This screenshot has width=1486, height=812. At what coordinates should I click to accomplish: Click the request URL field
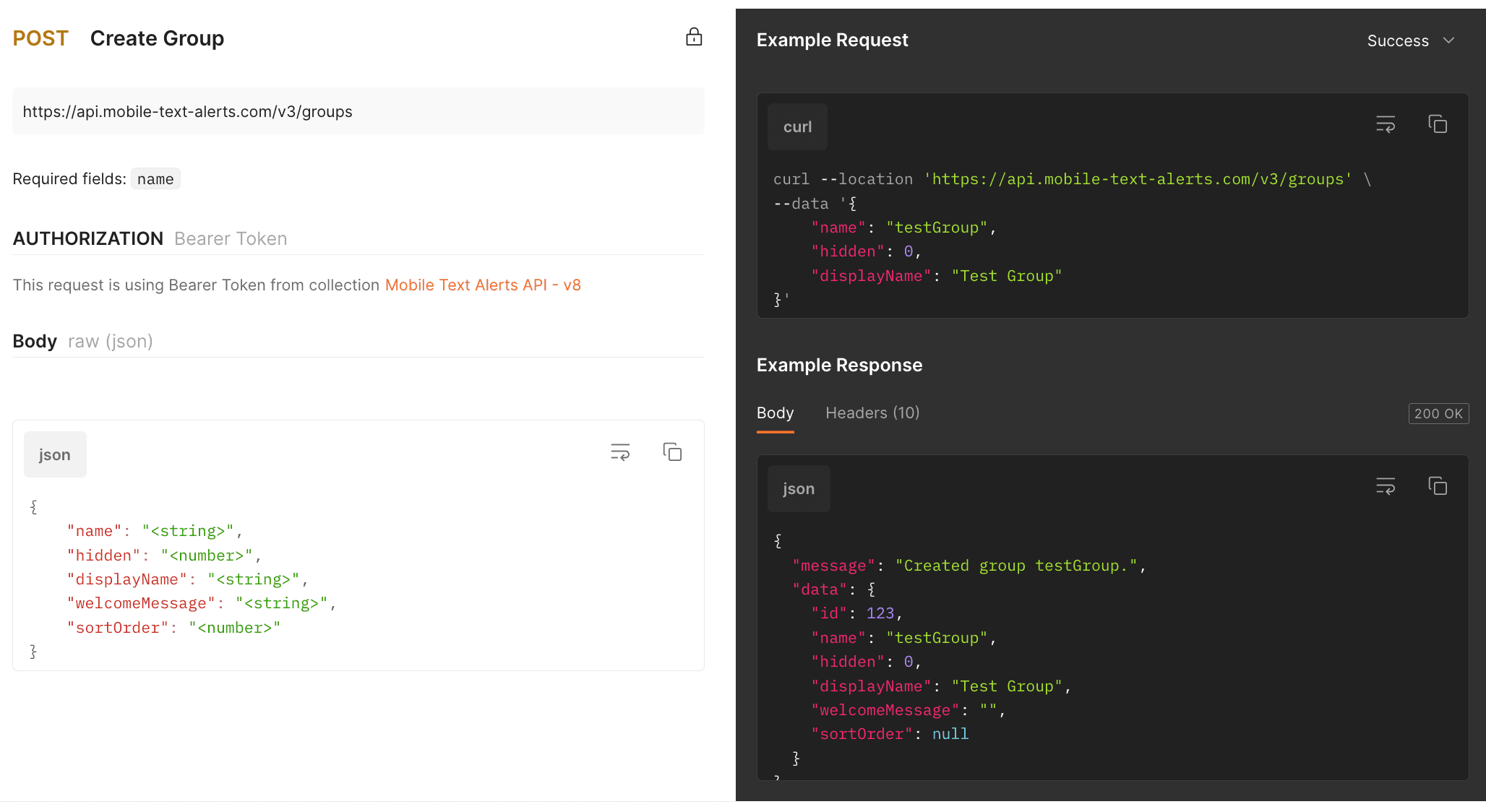pyautogui.click(x=358, y=111)
